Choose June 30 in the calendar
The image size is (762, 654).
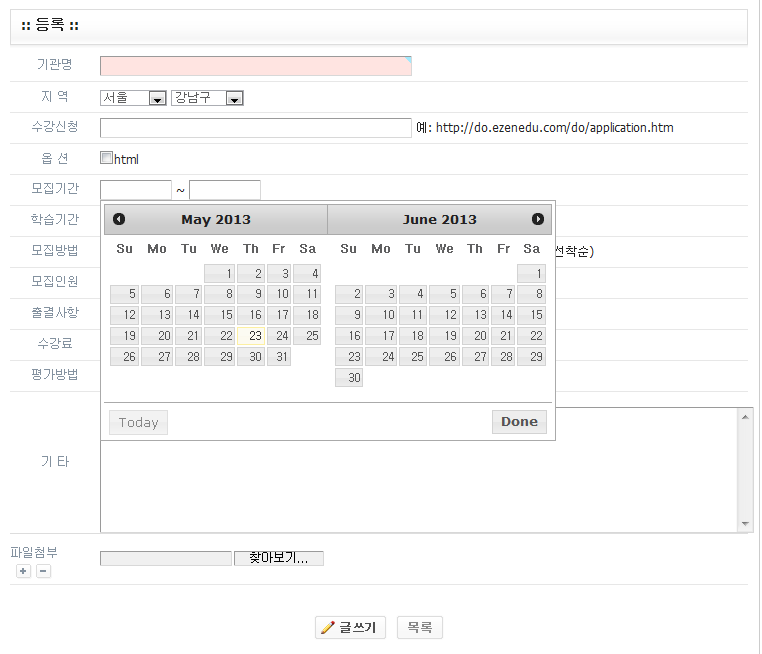pos(349,378)
